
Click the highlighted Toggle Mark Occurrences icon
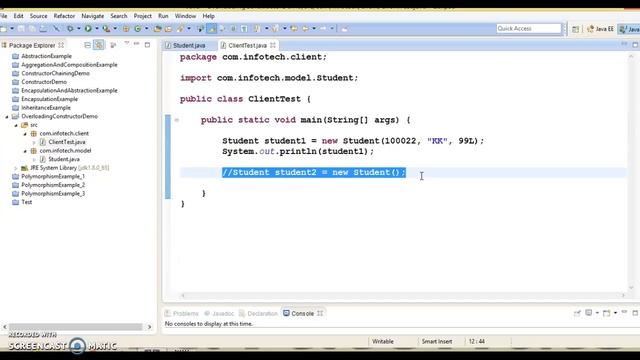(212, 29)
